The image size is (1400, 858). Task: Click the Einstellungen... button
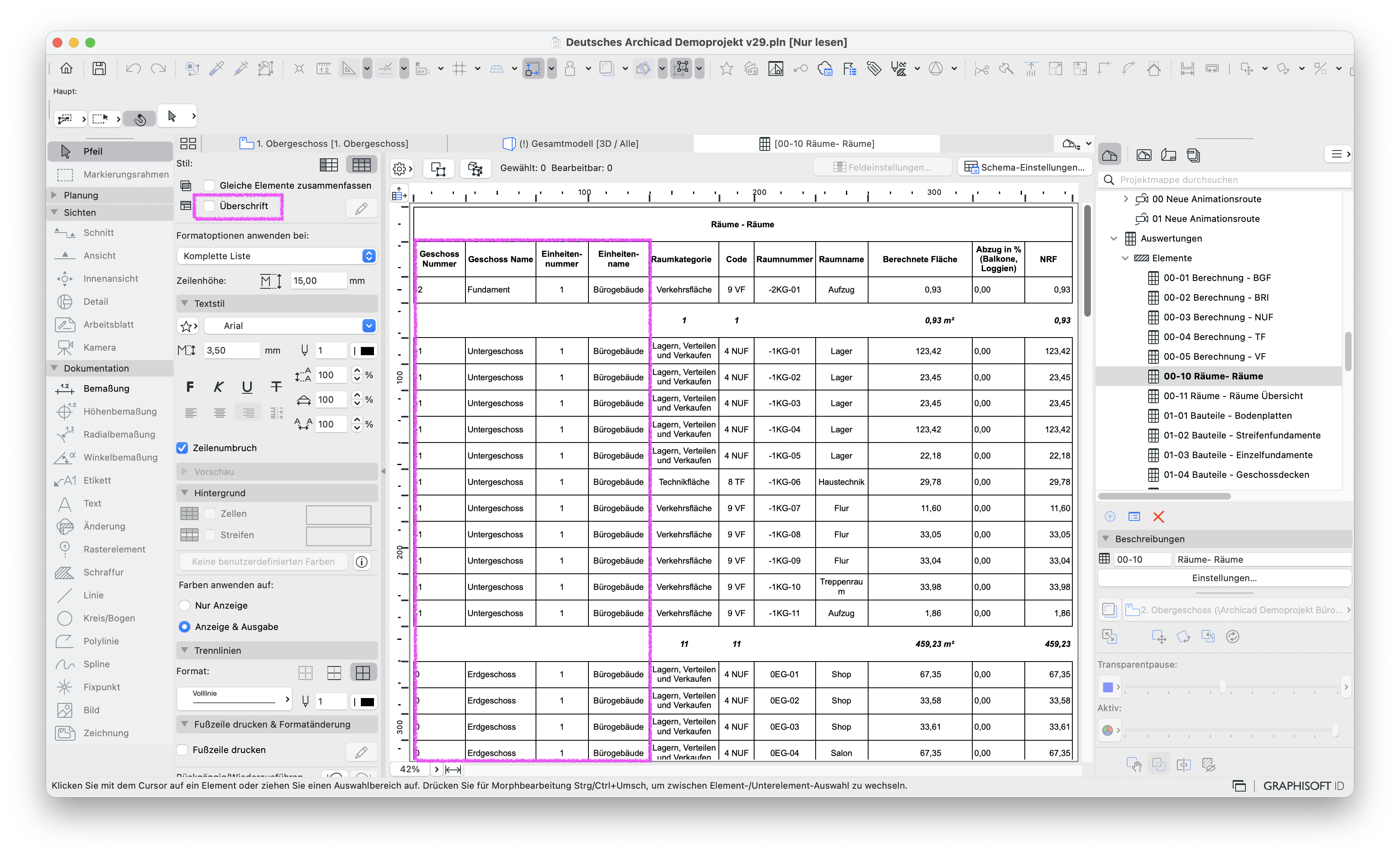click(x=1224, y=578)
